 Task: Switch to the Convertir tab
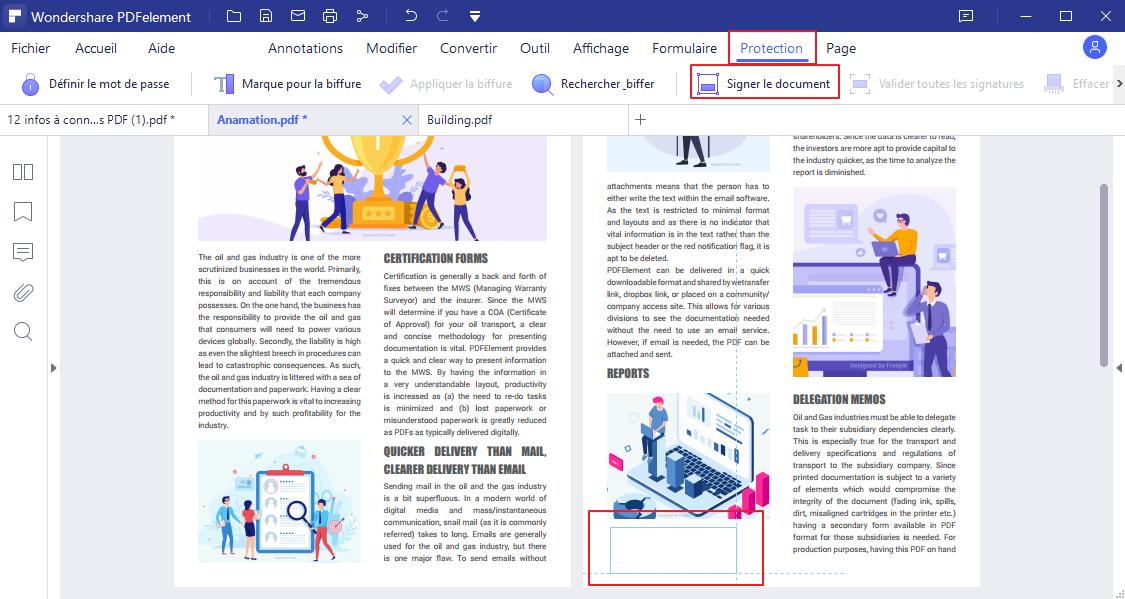(469, 48)
